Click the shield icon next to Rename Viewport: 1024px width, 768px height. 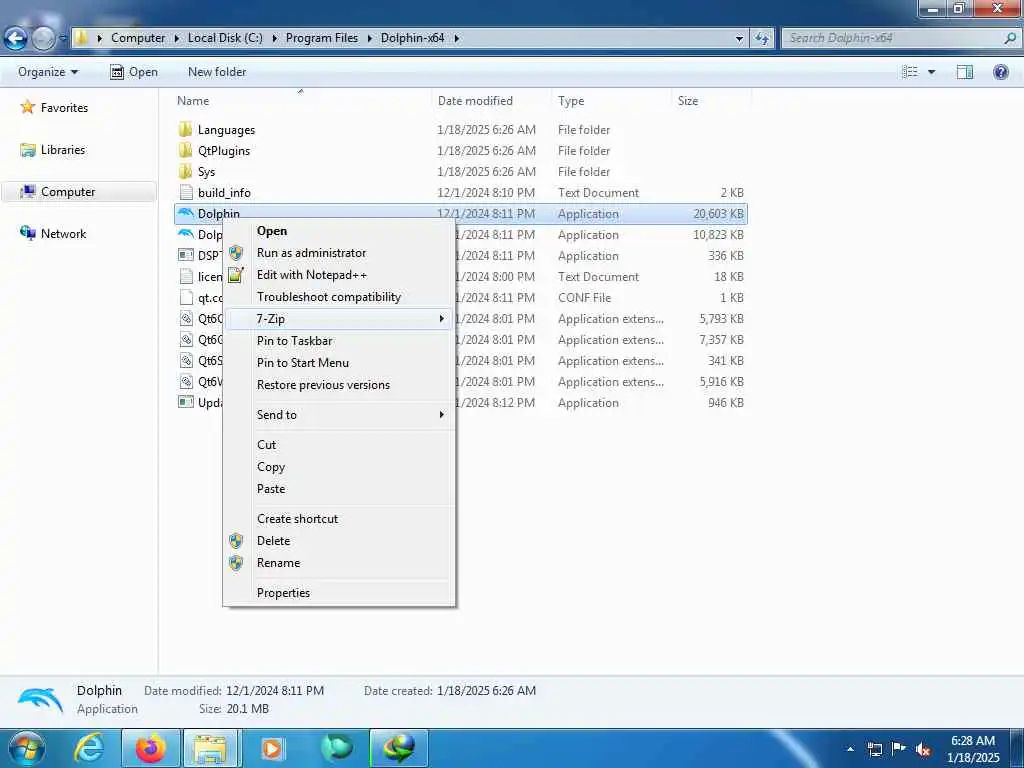tap(236, 563)
